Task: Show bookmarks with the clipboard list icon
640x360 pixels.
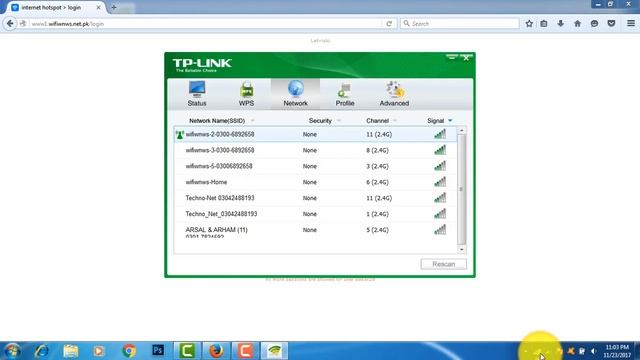Action: [x=544, y=24]
